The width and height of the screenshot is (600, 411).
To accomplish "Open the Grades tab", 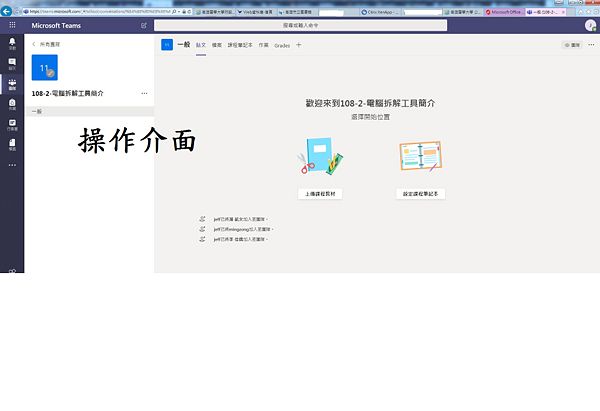I will pos(282,45).
